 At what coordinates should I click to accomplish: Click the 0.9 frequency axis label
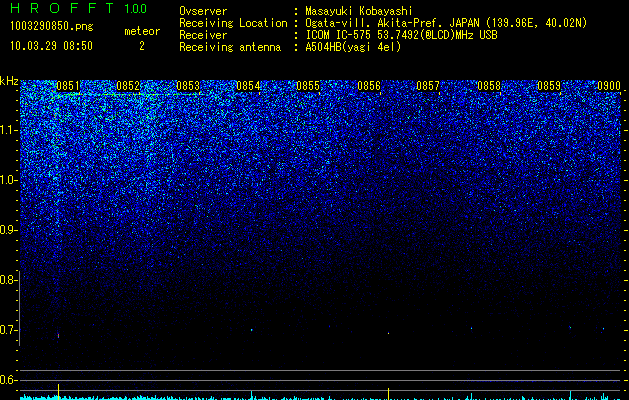[8, 230]
